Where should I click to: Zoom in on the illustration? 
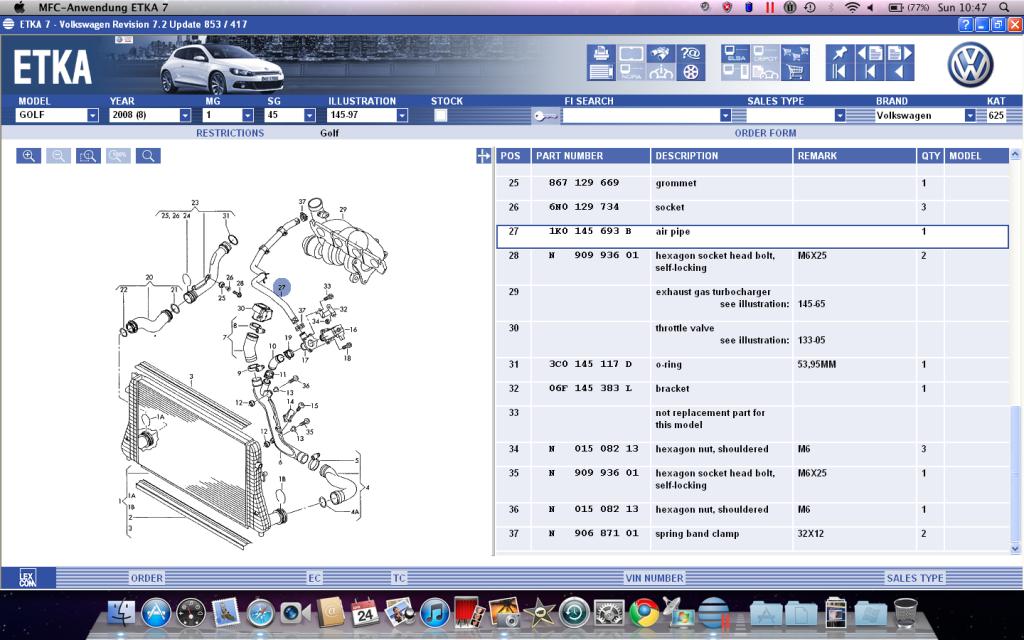point(29,156)
